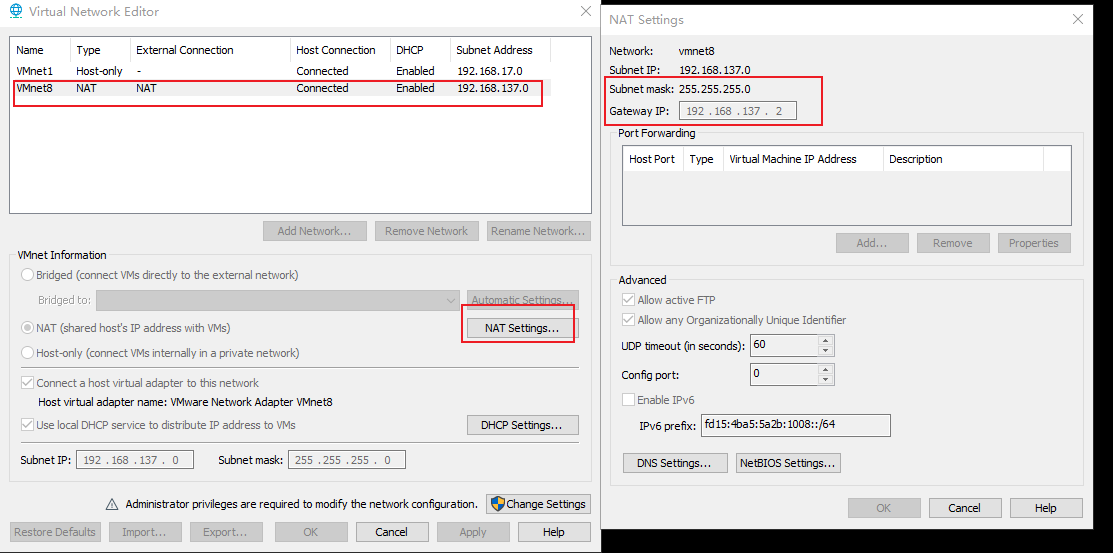This screenshot has width=1113, height=553.
Task: Open DNS Settings in NAT Settings
Action: pos(675,463)
